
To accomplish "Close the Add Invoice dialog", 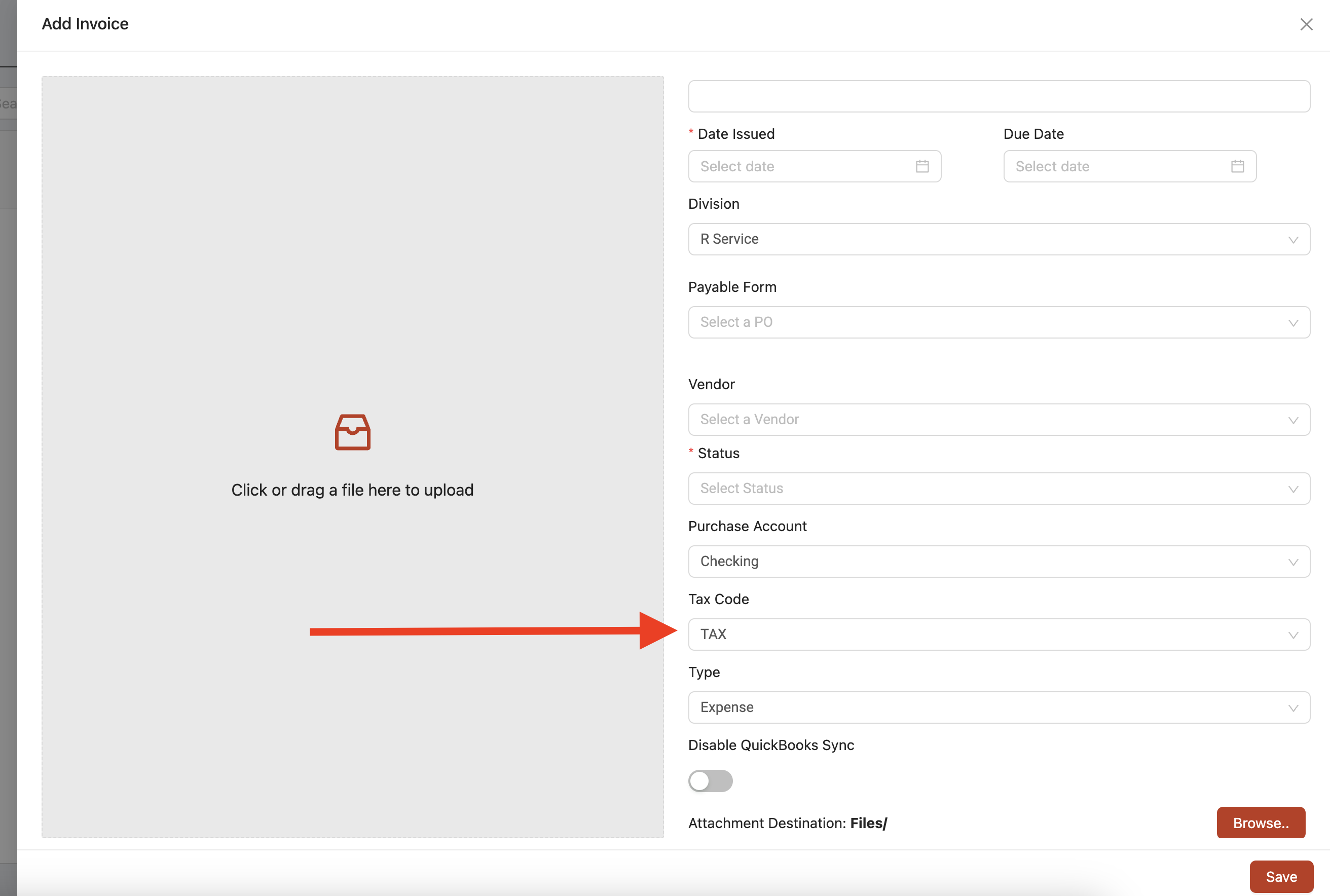I will click(1306, 24).
